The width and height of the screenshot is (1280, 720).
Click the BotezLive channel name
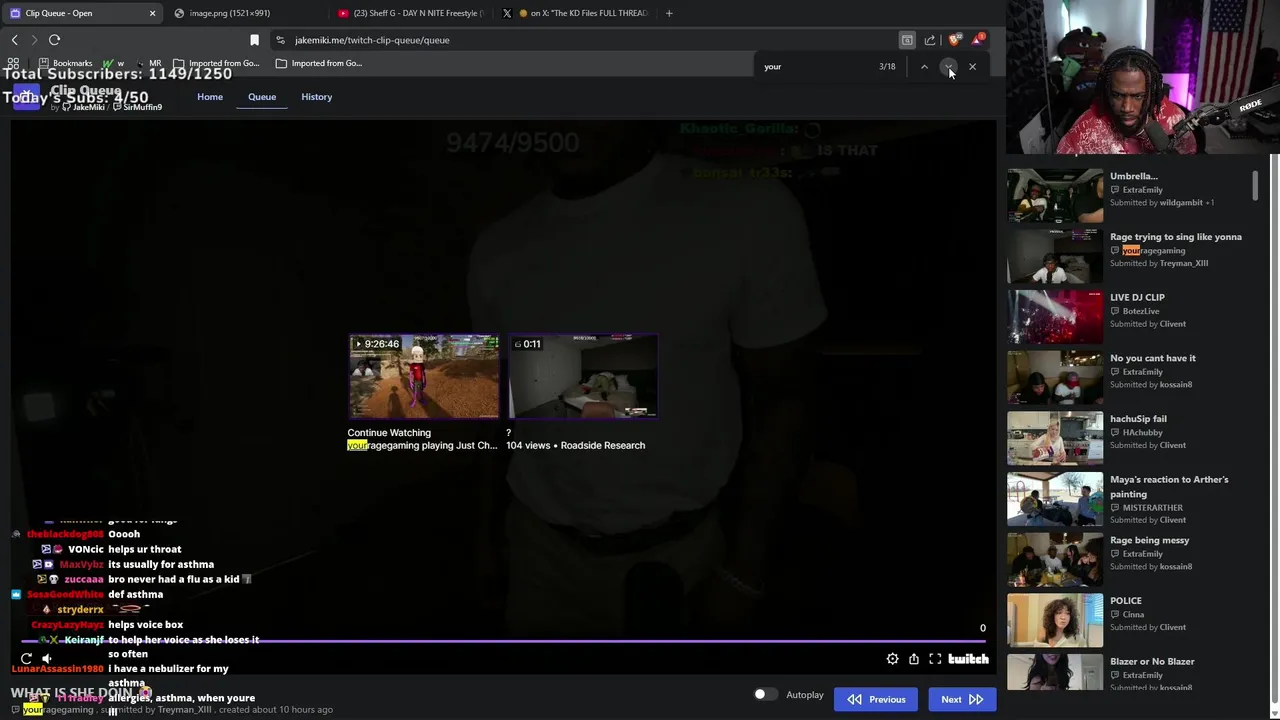coord(1140,311)
